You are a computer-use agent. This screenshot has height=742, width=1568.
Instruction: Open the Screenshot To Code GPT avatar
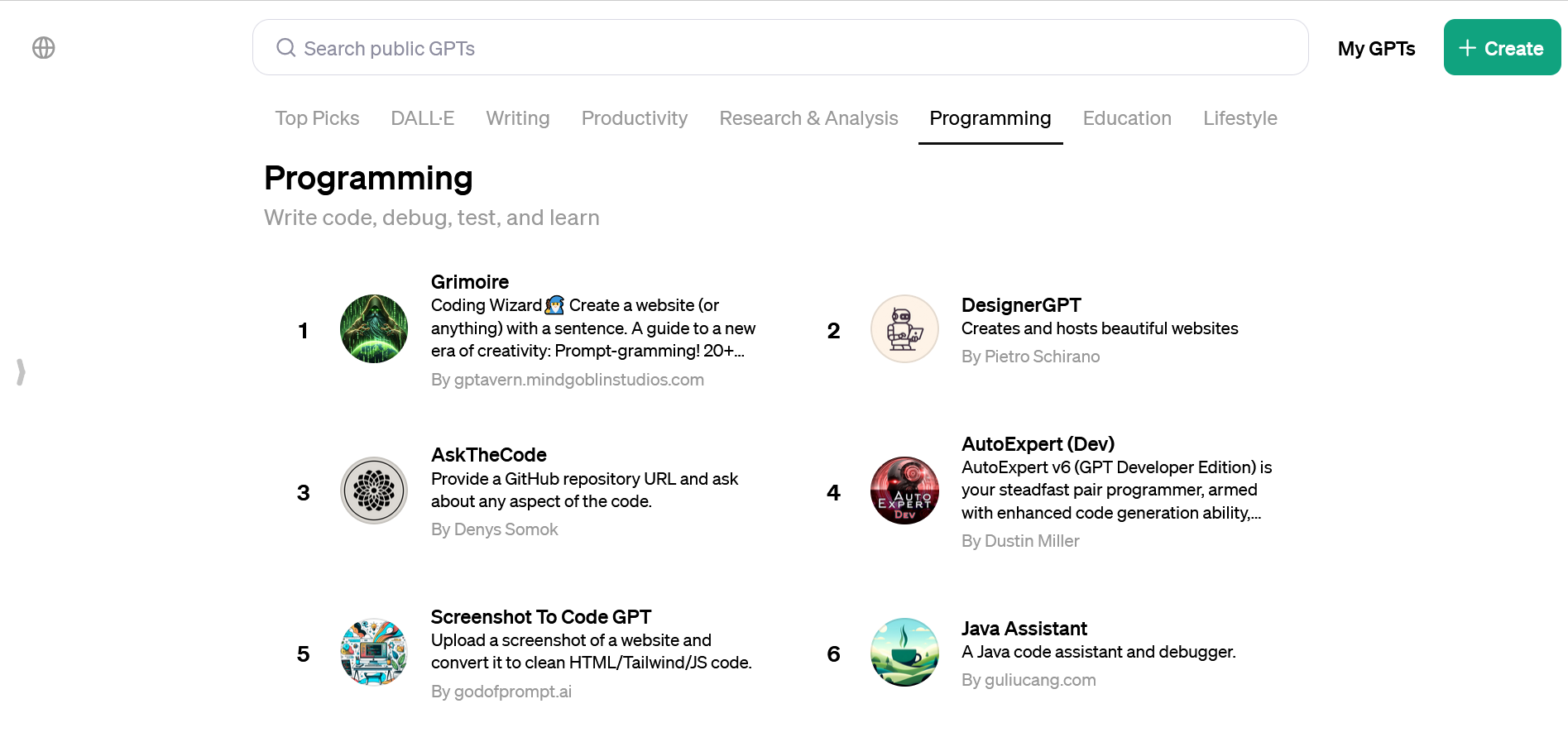[374, 652]
